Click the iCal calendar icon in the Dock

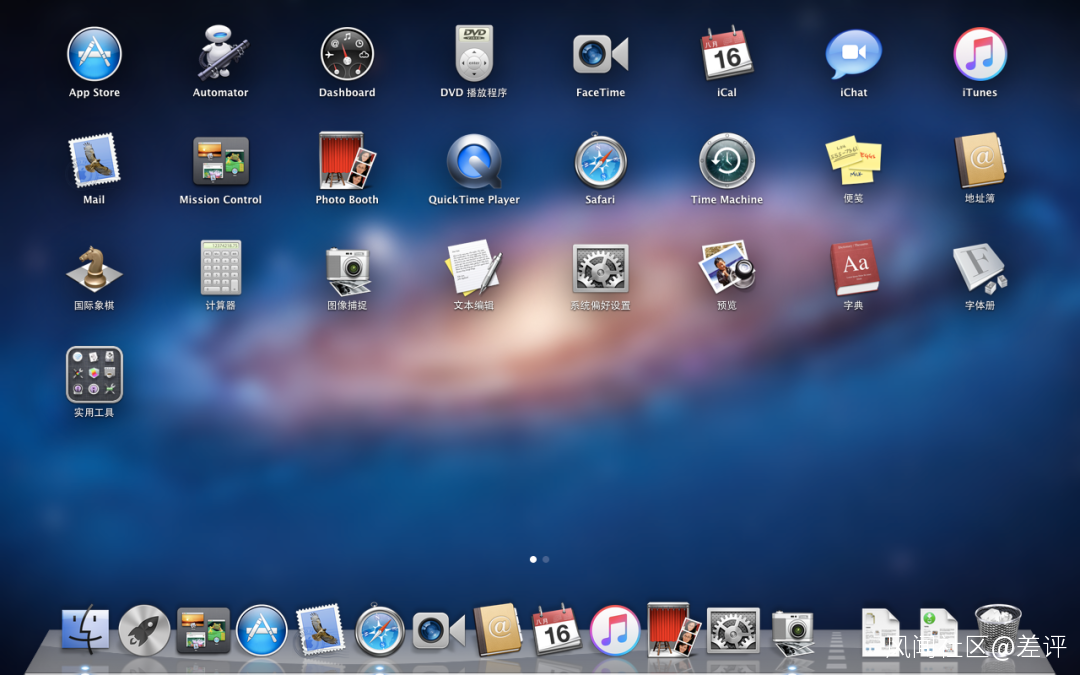(x=557, y=630)
